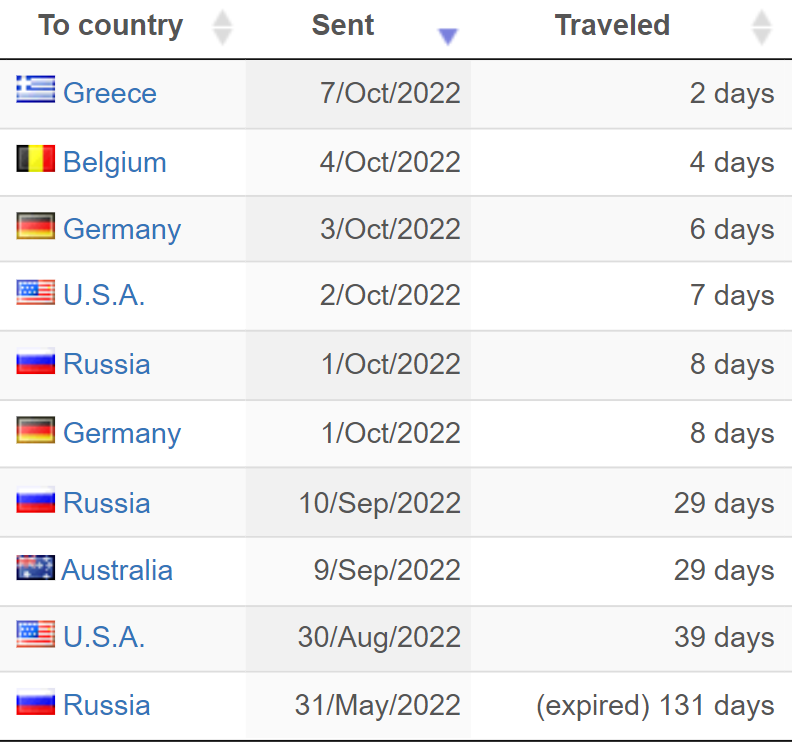Image resolution: width=792 pixels, height=745 pixels.
Task: Click the U.S.A. flag in the 2/Oct/2022 row
Action: 35,292
